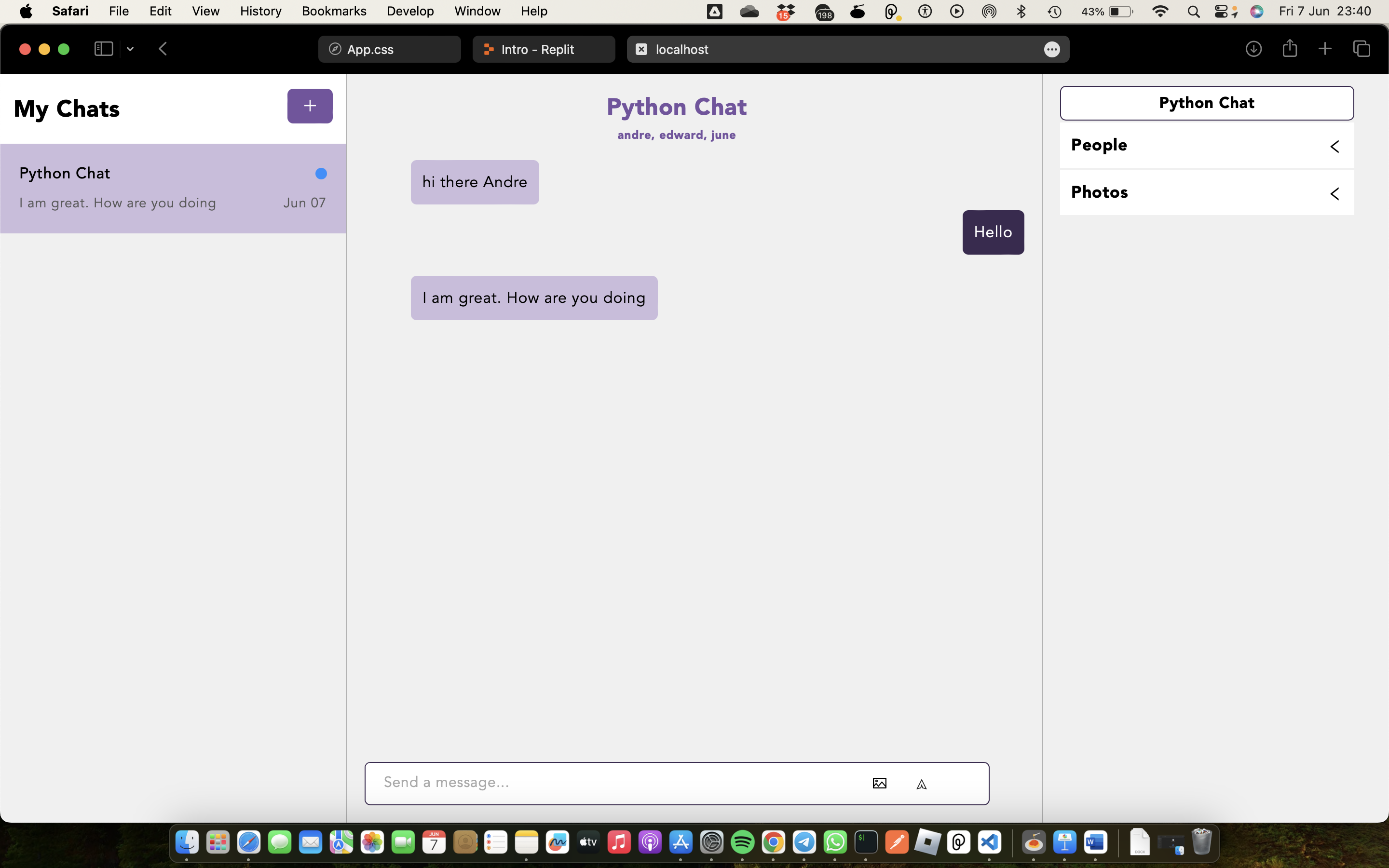This screenshot has width=1389, height=868.
Task: Click the Send a message input field
Action: coord(614,783)
